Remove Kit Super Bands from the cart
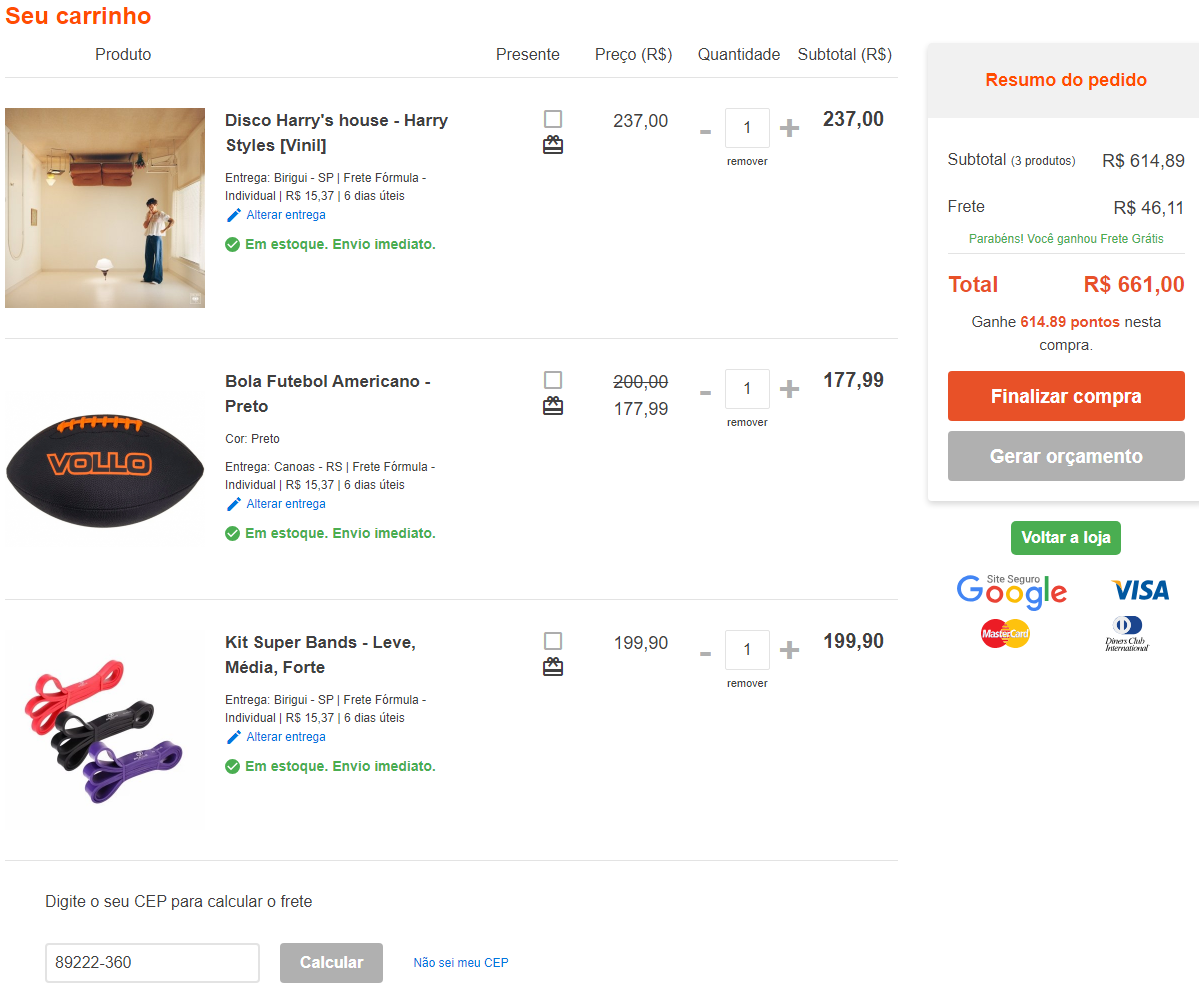The height and width of the screenshot is (994, 1199). click(747, 684)
